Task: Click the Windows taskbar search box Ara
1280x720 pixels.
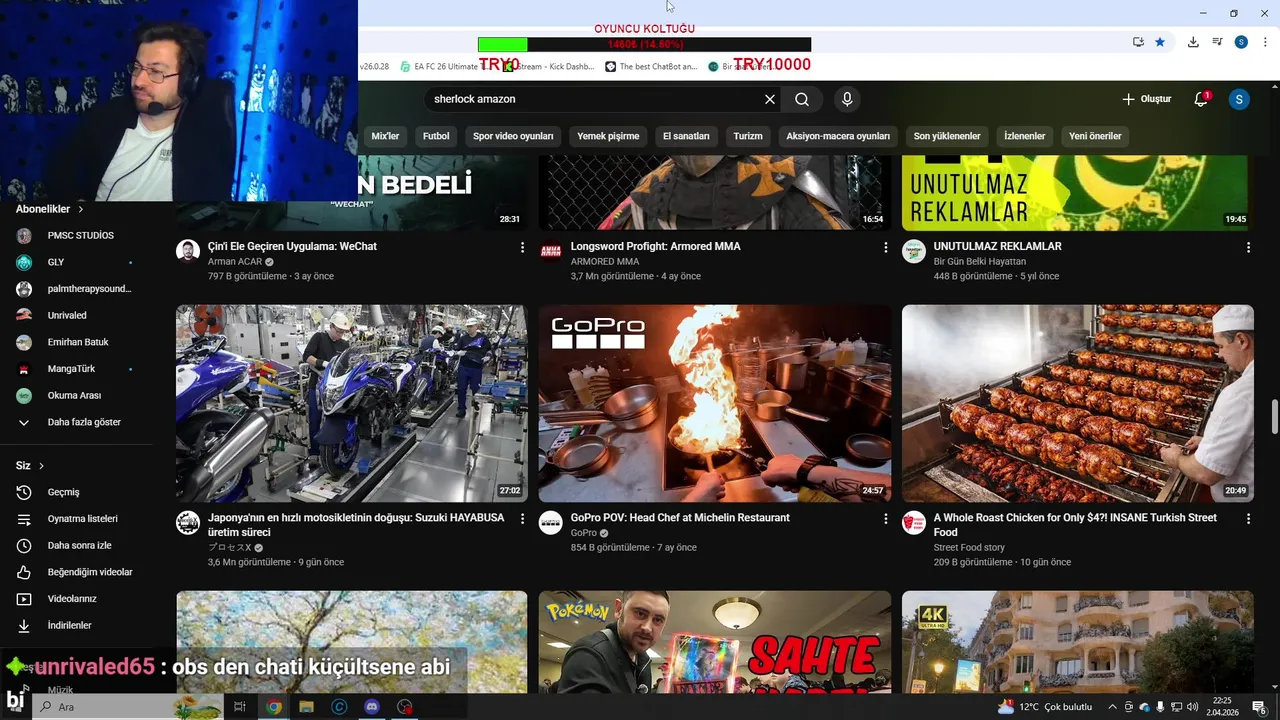Action: 128,707
